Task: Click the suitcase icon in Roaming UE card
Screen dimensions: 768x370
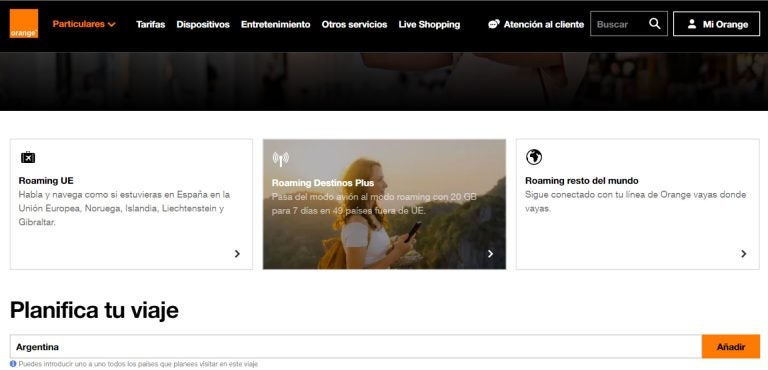Action: [x=28, y=157]
